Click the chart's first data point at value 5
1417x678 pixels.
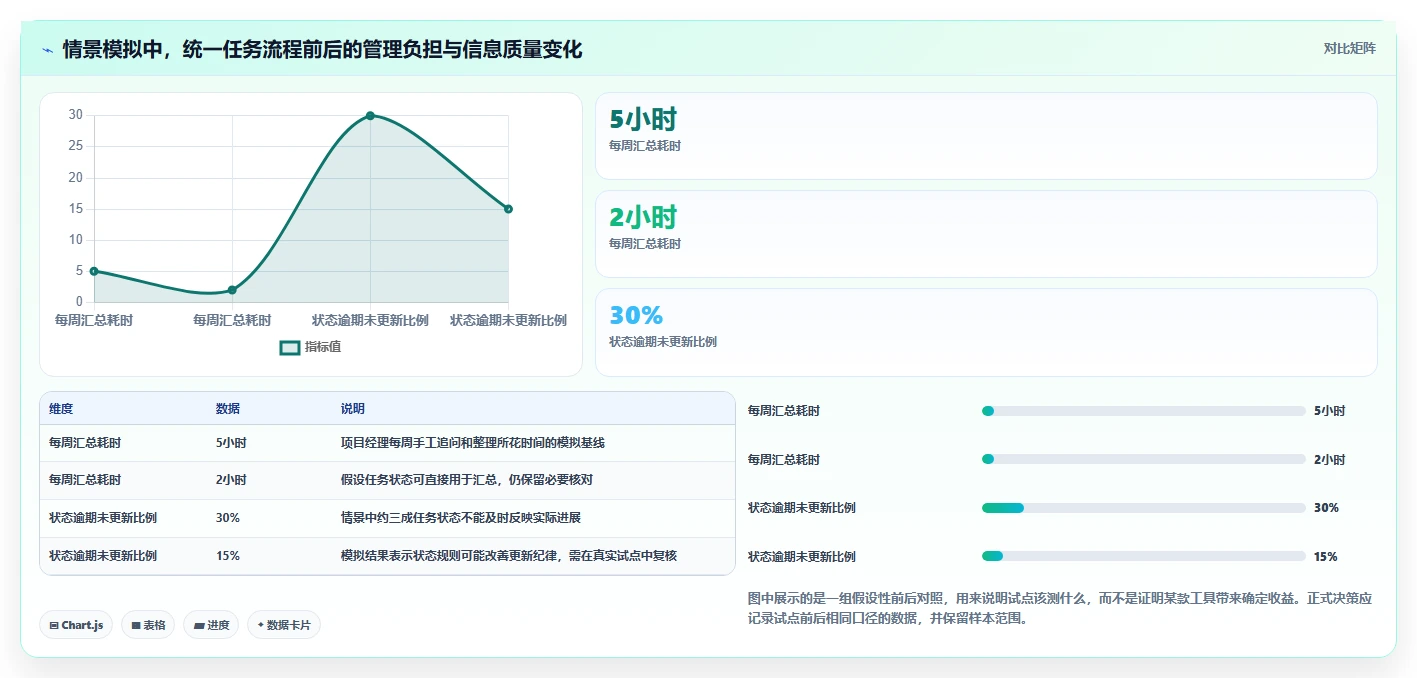[94, 271]
